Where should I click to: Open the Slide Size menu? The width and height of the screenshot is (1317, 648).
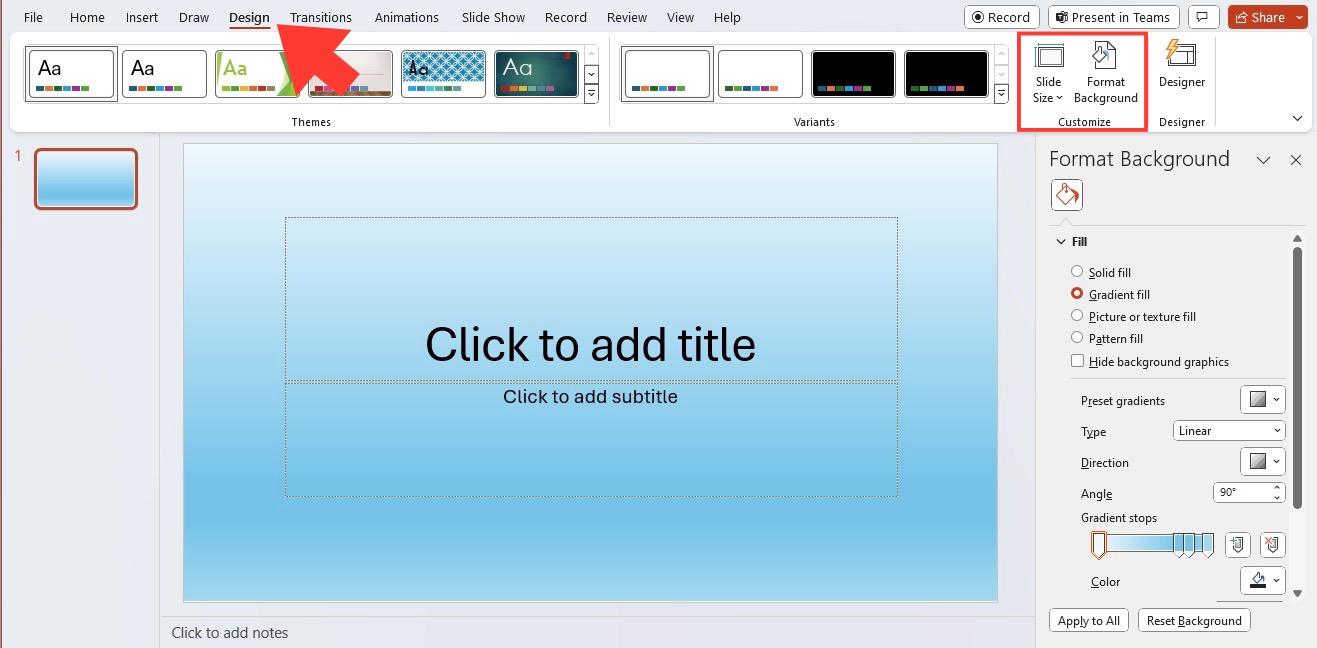pos(1048,73)
